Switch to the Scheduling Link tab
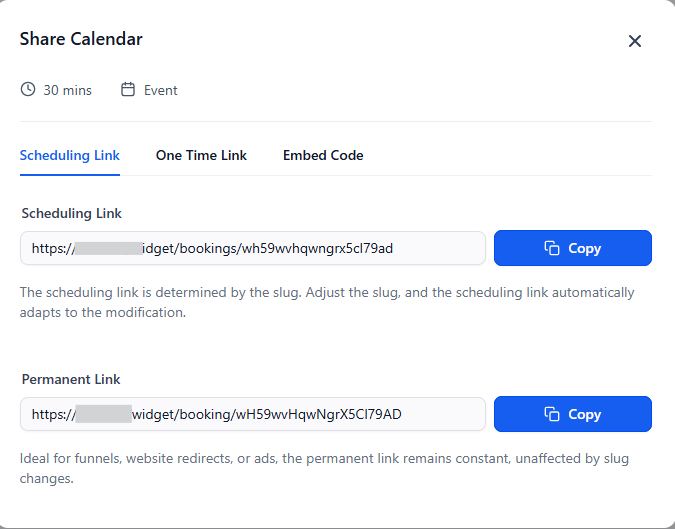Screen dimensions: 675x529 point(70,155)
